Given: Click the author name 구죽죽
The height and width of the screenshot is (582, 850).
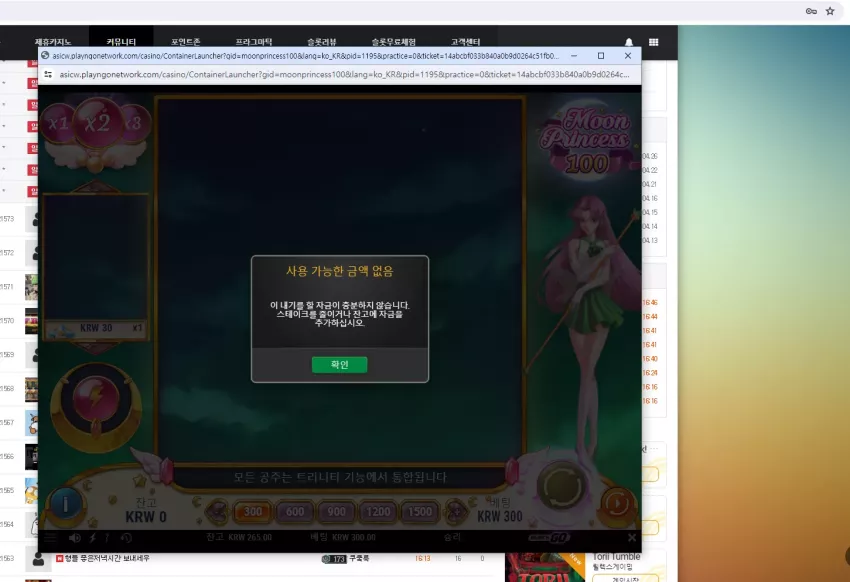Looking at the screenshot, I should click(x=359, y=558).
